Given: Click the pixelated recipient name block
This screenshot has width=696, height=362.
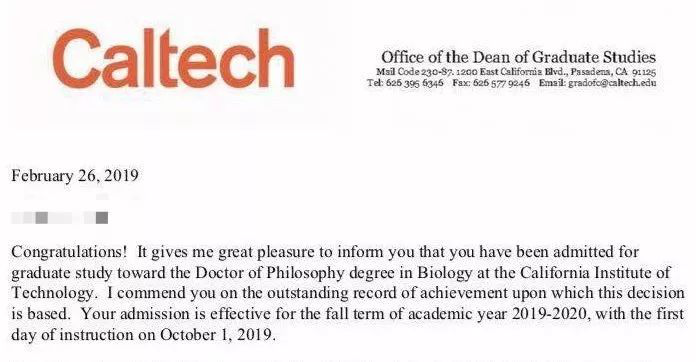Looking at the screenshot, I should (x=59, y=218).
